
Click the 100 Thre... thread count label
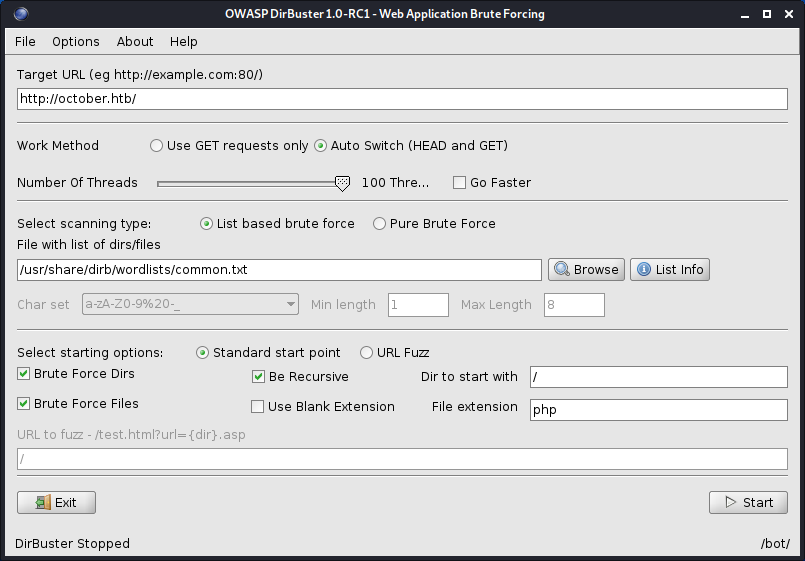pyautogui.click(x=395, y=183)
